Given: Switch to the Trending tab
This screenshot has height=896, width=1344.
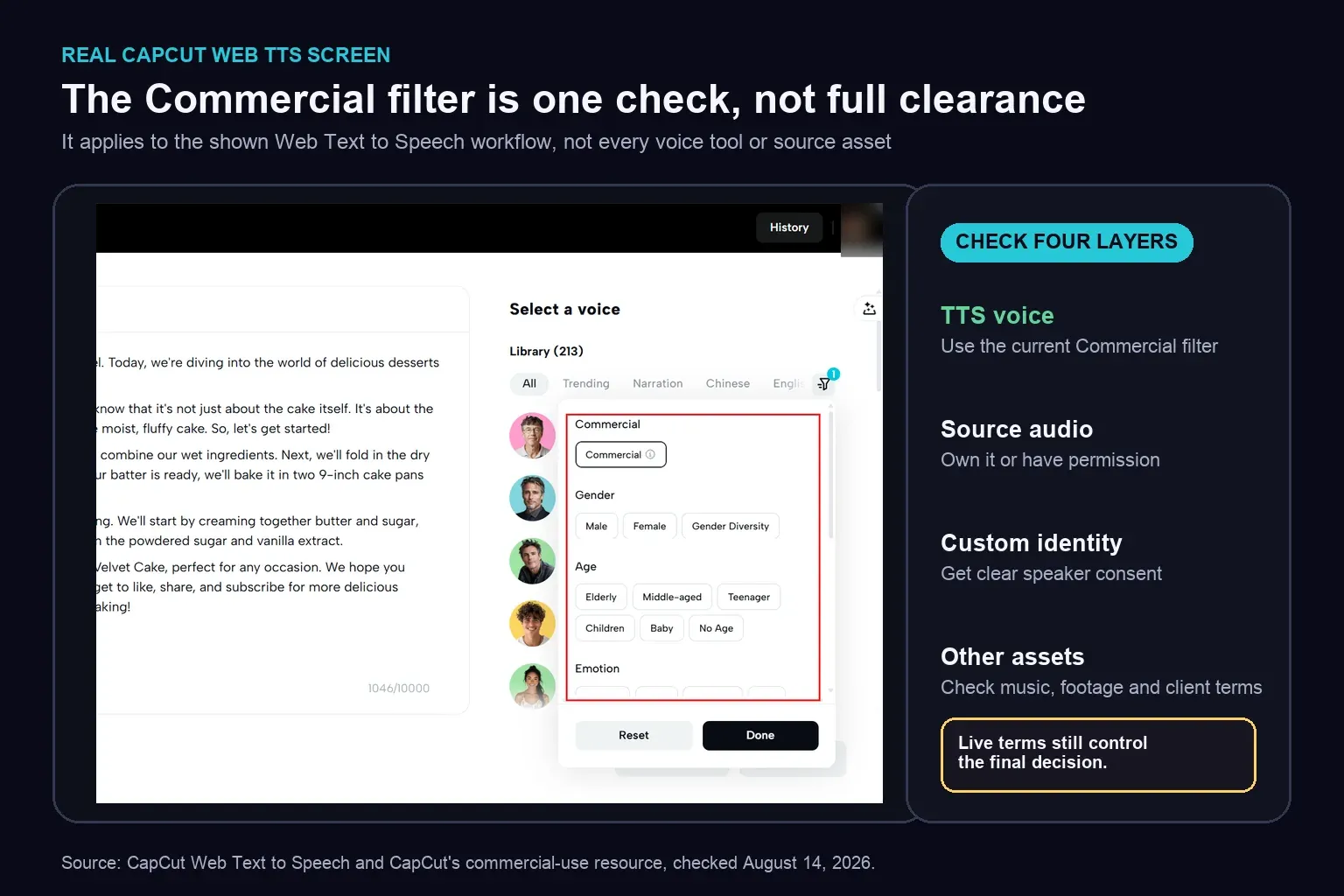Looking at the screenshot, I should click(x=585, y=383).
